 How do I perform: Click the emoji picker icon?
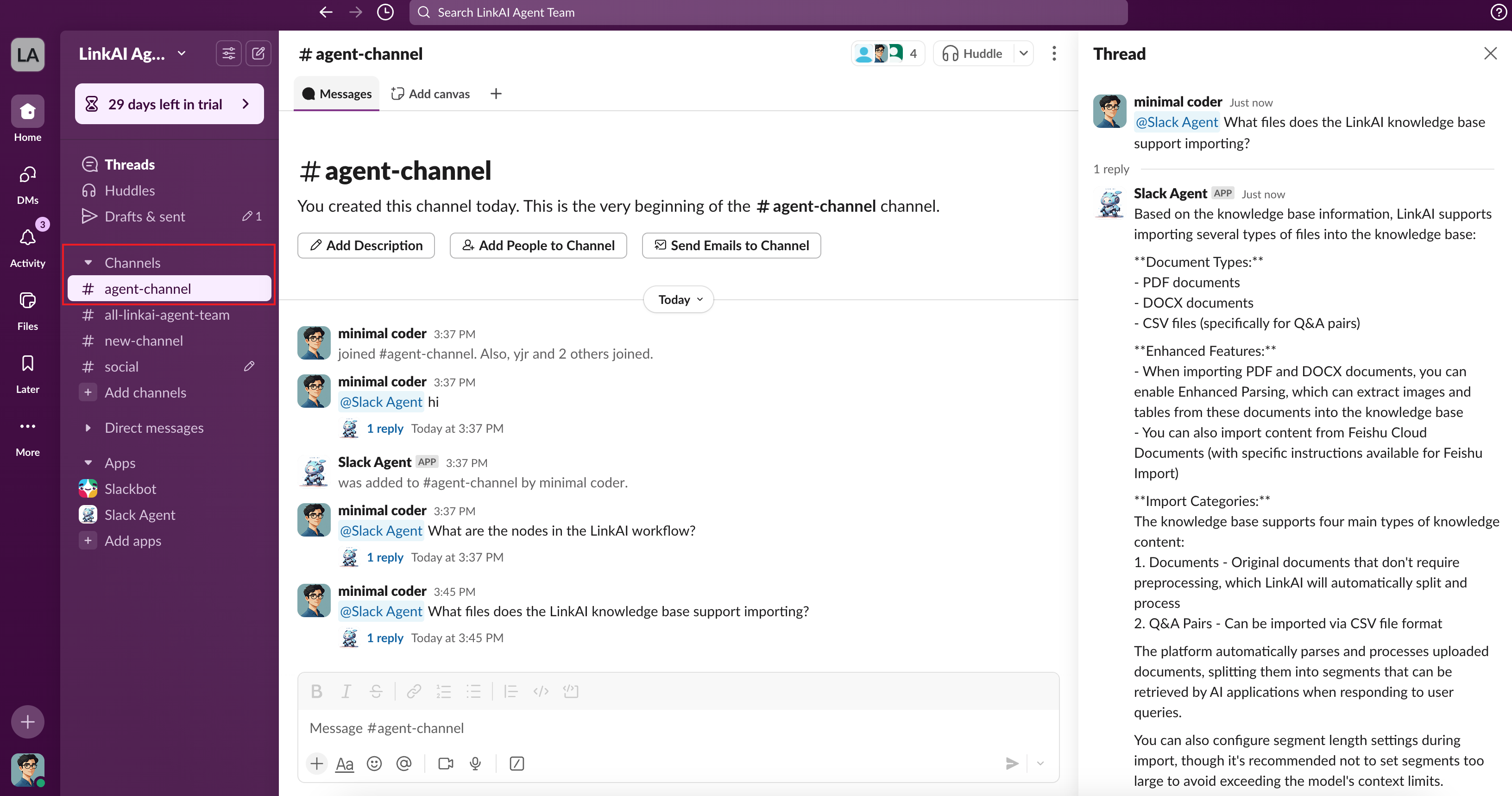374,763
